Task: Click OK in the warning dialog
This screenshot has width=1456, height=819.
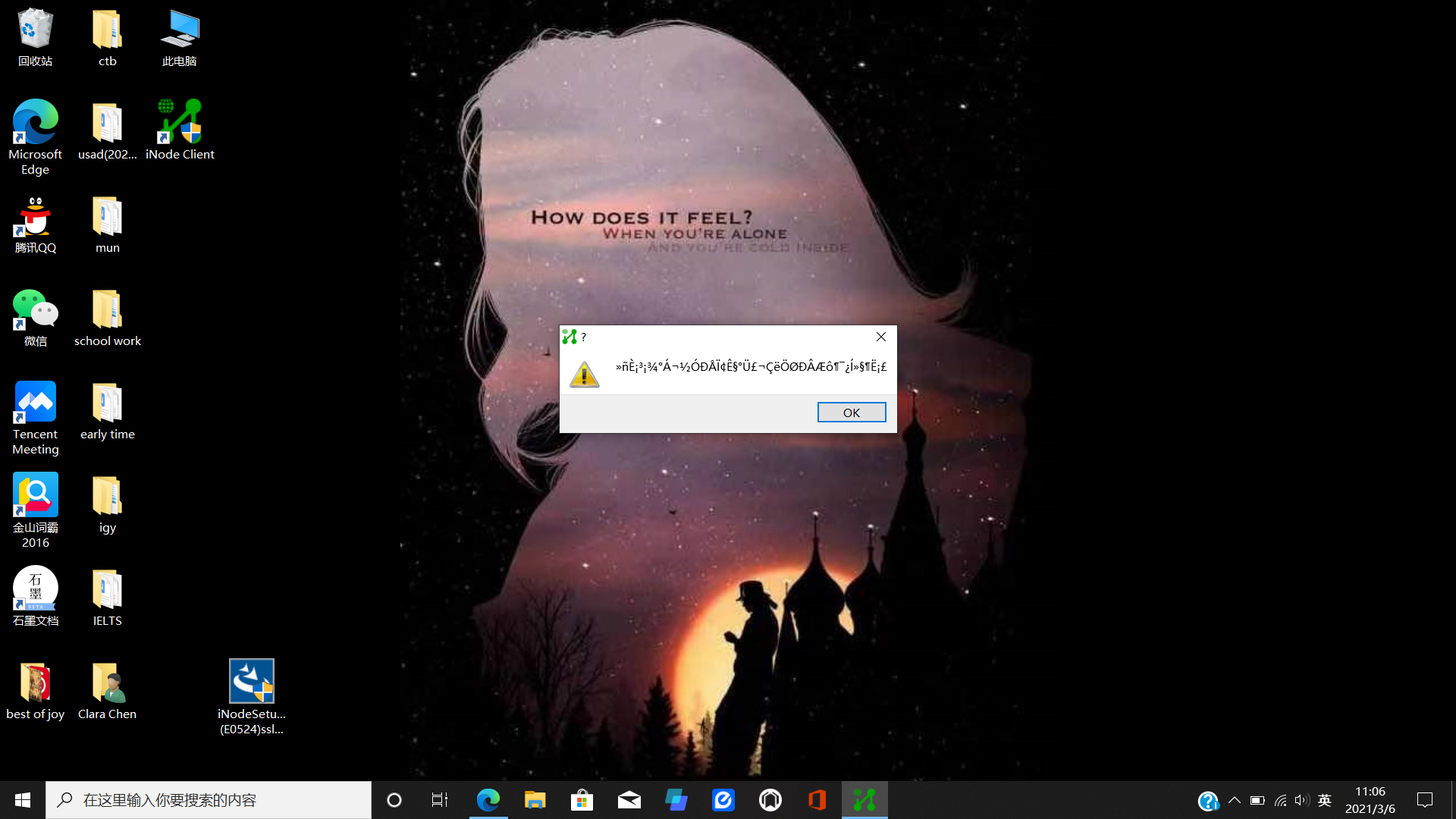Action: point(851,413)
